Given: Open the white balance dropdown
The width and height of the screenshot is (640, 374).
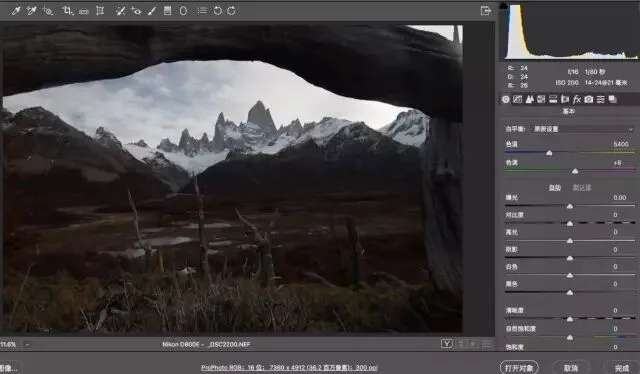Looking at the screenshot, I should 583,129.
